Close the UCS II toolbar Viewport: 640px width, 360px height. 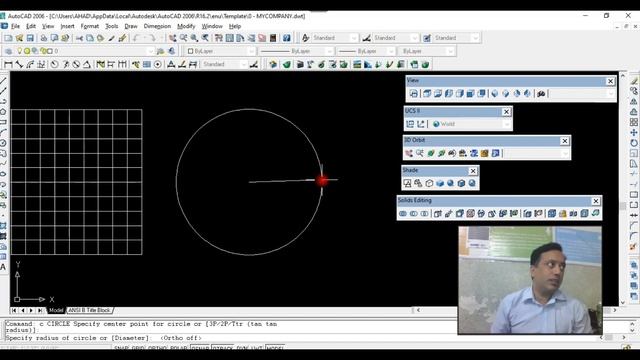[x=507, y=111]
